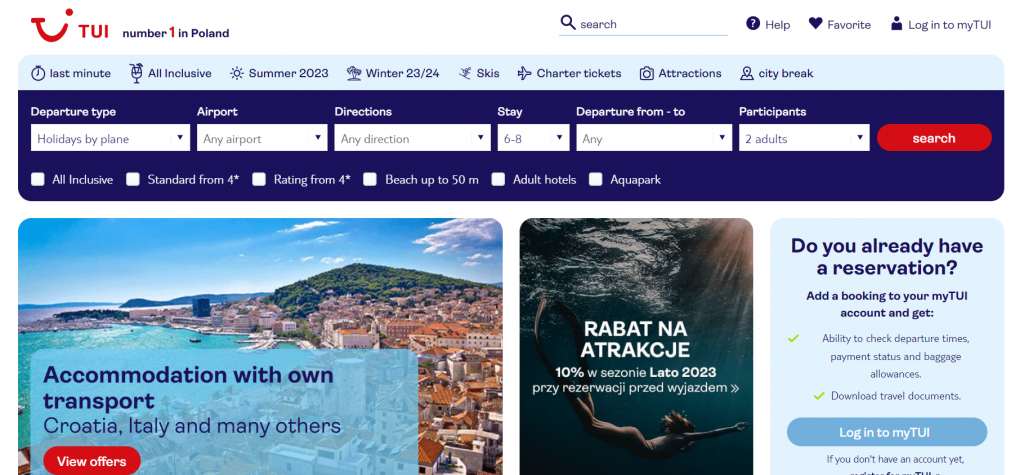Viewport: 1024px width, 475px height.
Task: Click the city break map pin icon
Action: click(746, 73)
